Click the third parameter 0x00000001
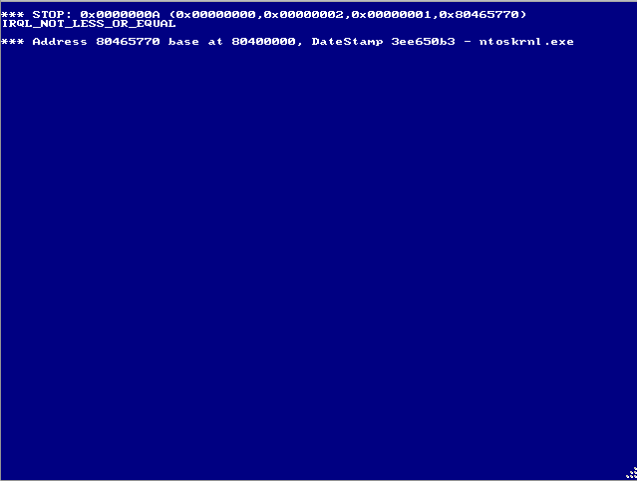637x481 pixels. coord(391,15)
